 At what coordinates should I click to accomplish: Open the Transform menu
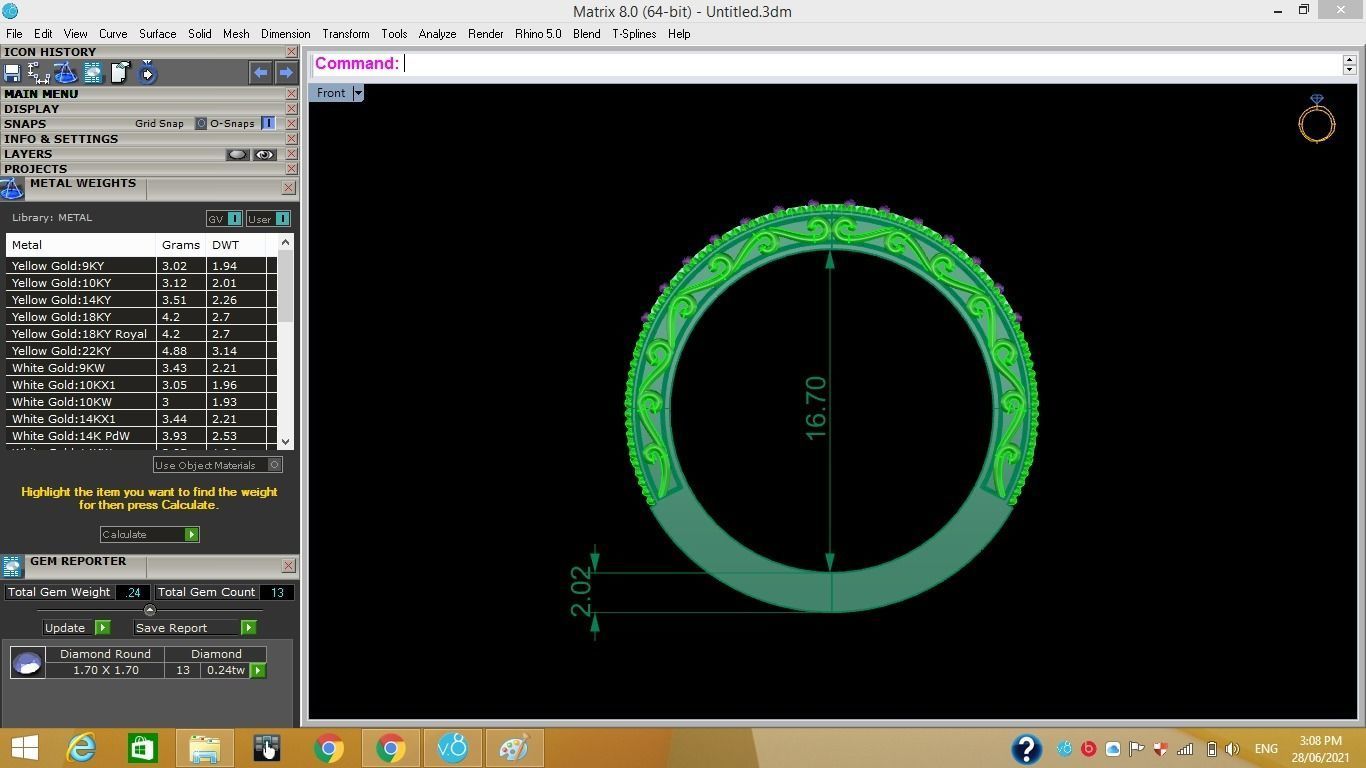click(x=346, y=34)
